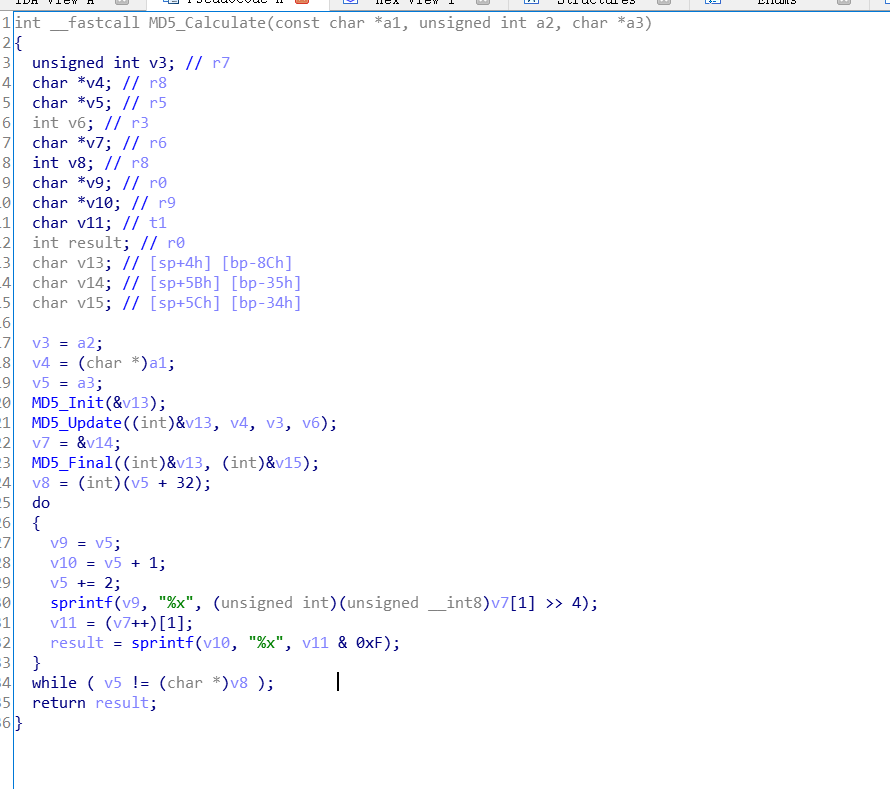Click the '(char *)a1' cast expression
Image resolution: width=890 pixels, height=789 pixels.
tap(123, 363)
